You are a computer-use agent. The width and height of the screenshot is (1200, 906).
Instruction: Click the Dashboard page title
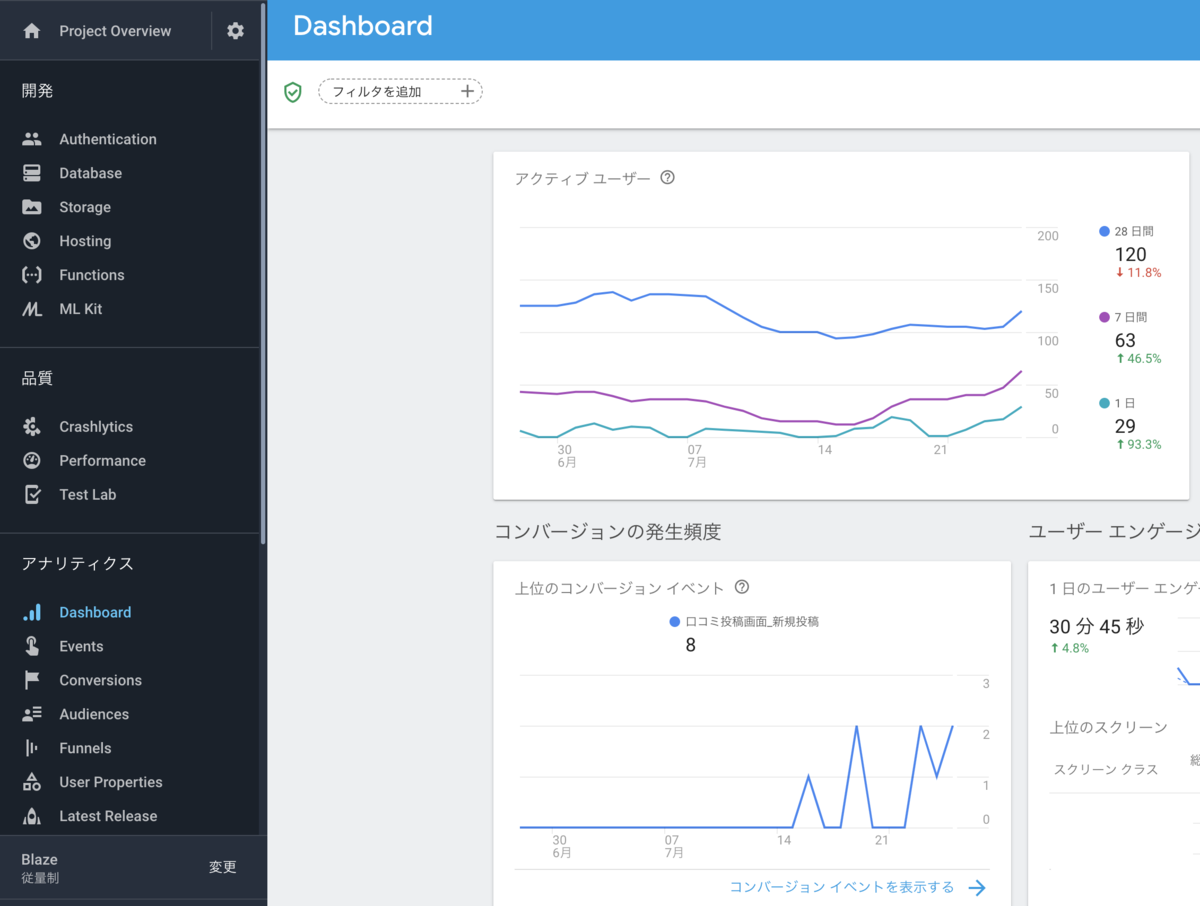363,26
